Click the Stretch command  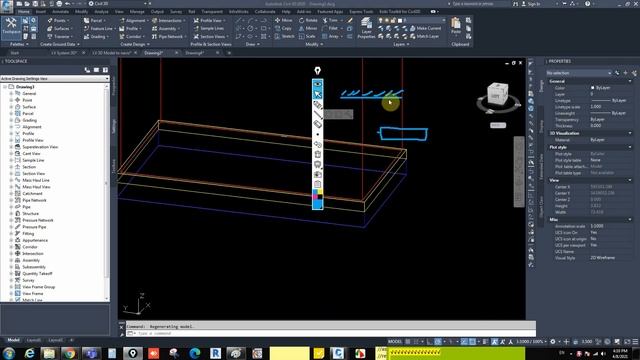pyautogui.click(x=284, y=36)
